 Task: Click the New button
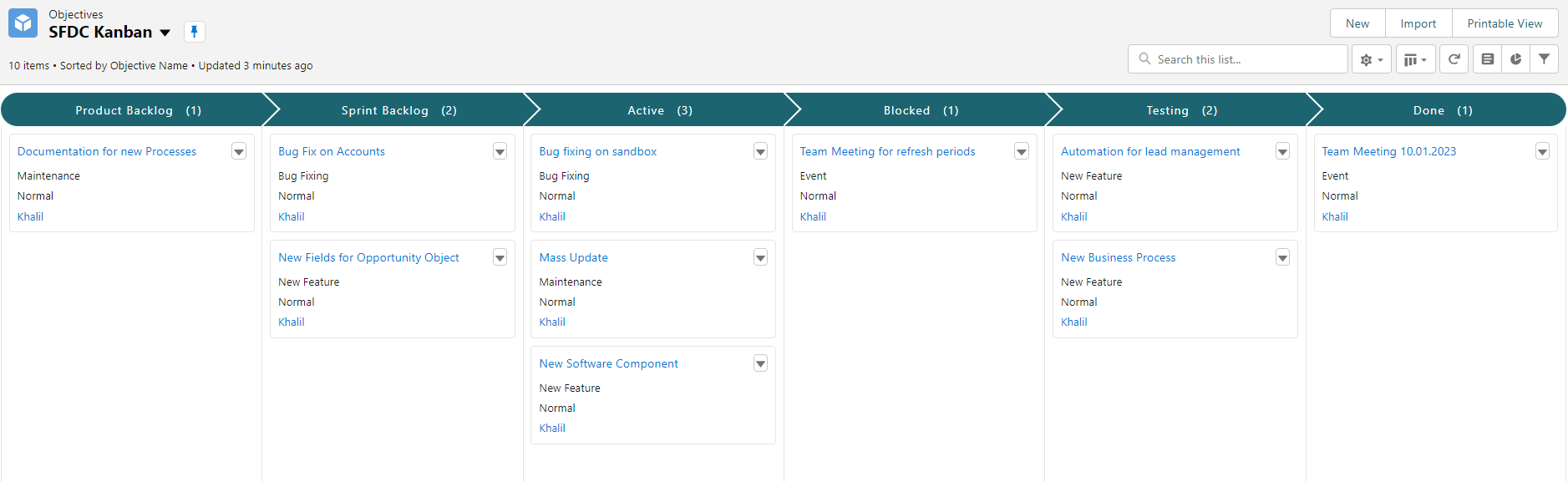(1357, 23)
